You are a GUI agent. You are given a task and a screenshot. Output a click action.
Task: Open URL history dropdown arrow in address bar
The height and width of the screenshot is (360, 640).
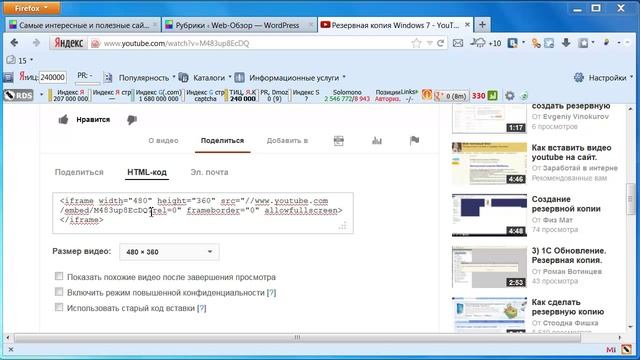(x=429, y=43)
